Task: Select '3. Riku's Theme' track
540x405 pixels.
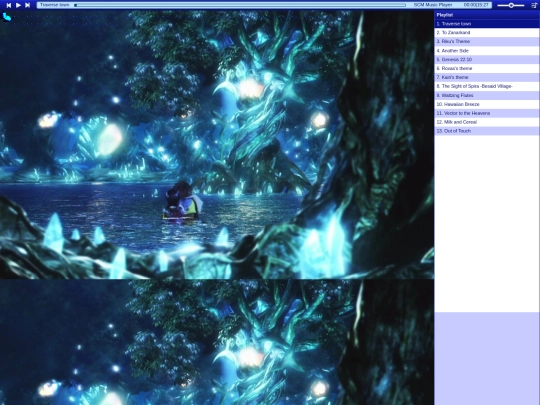Action: [487, 41]
